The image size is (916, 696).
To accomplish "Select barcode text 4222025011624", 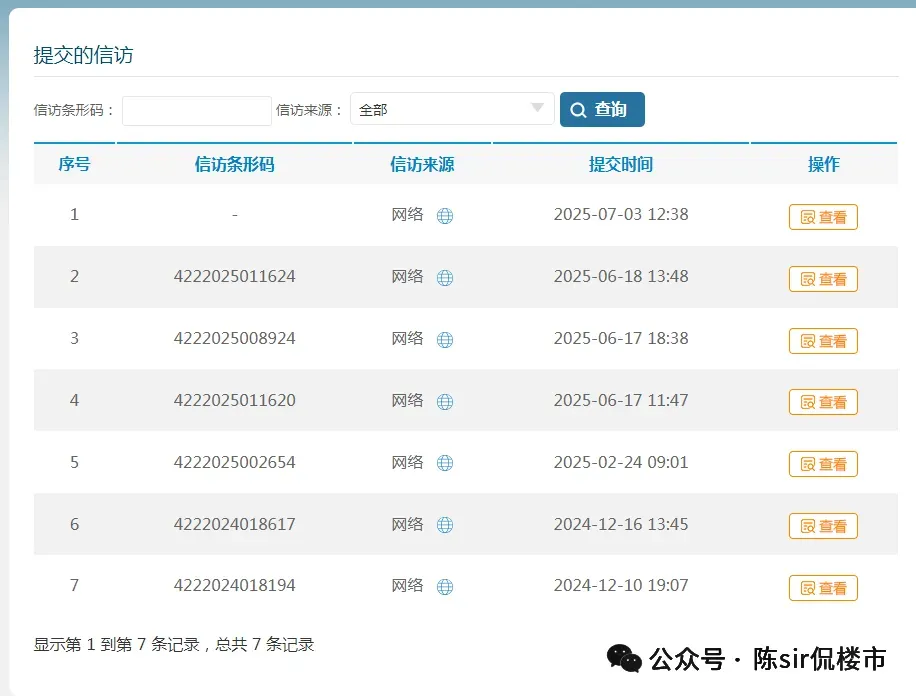I will (x=234, y=276).
